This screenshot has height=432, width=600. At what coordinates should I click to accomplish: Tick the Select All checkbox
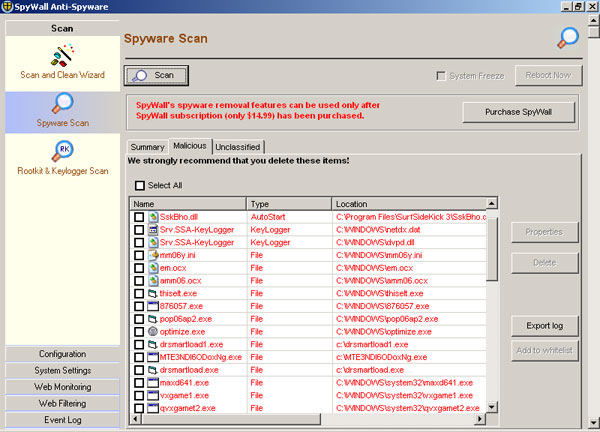140,186
